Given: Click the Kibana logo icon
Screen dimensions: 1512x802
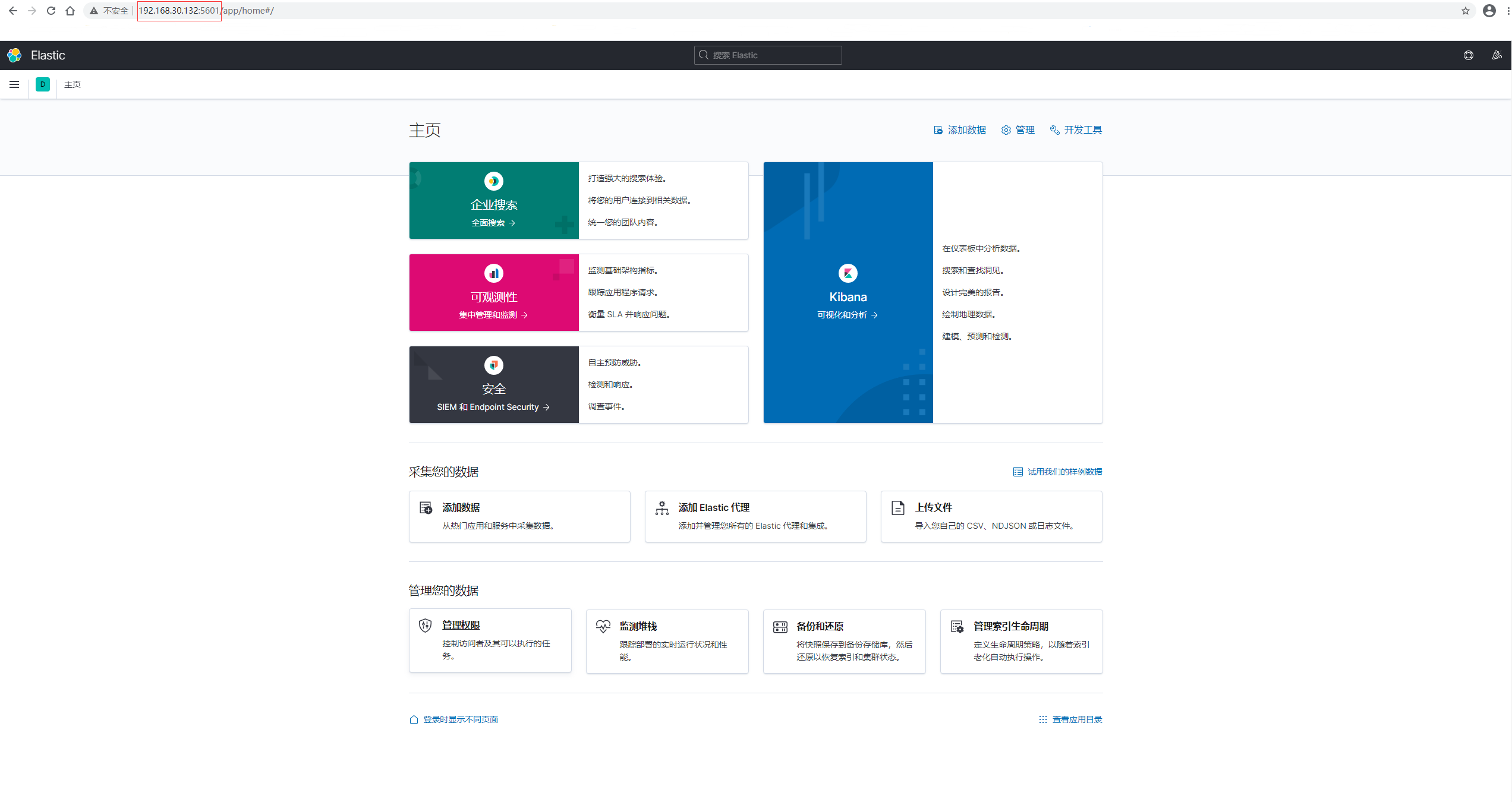Looking at the screenshot, I should tap(848, 273).
